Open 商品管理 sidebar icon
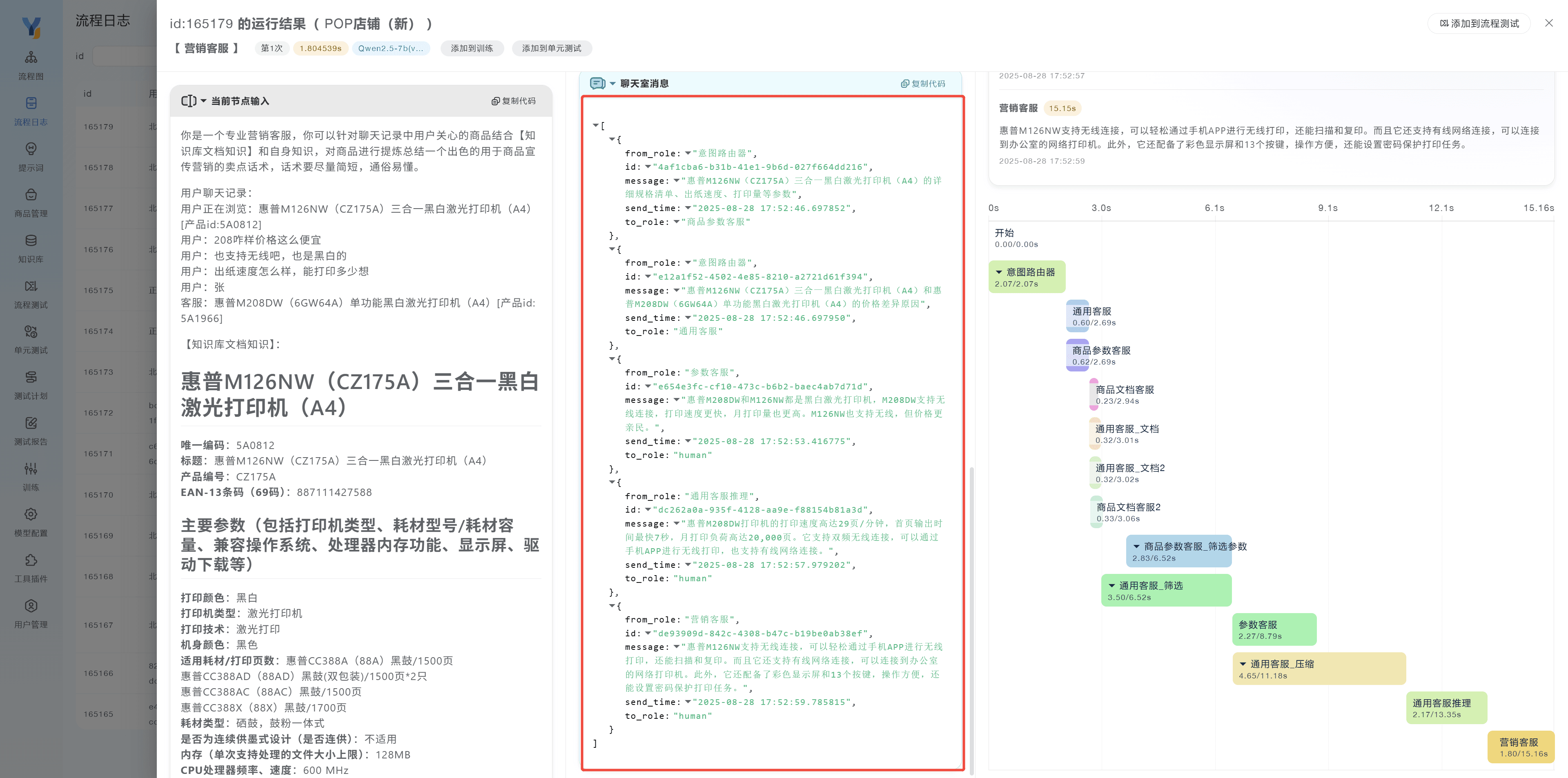 31,195
